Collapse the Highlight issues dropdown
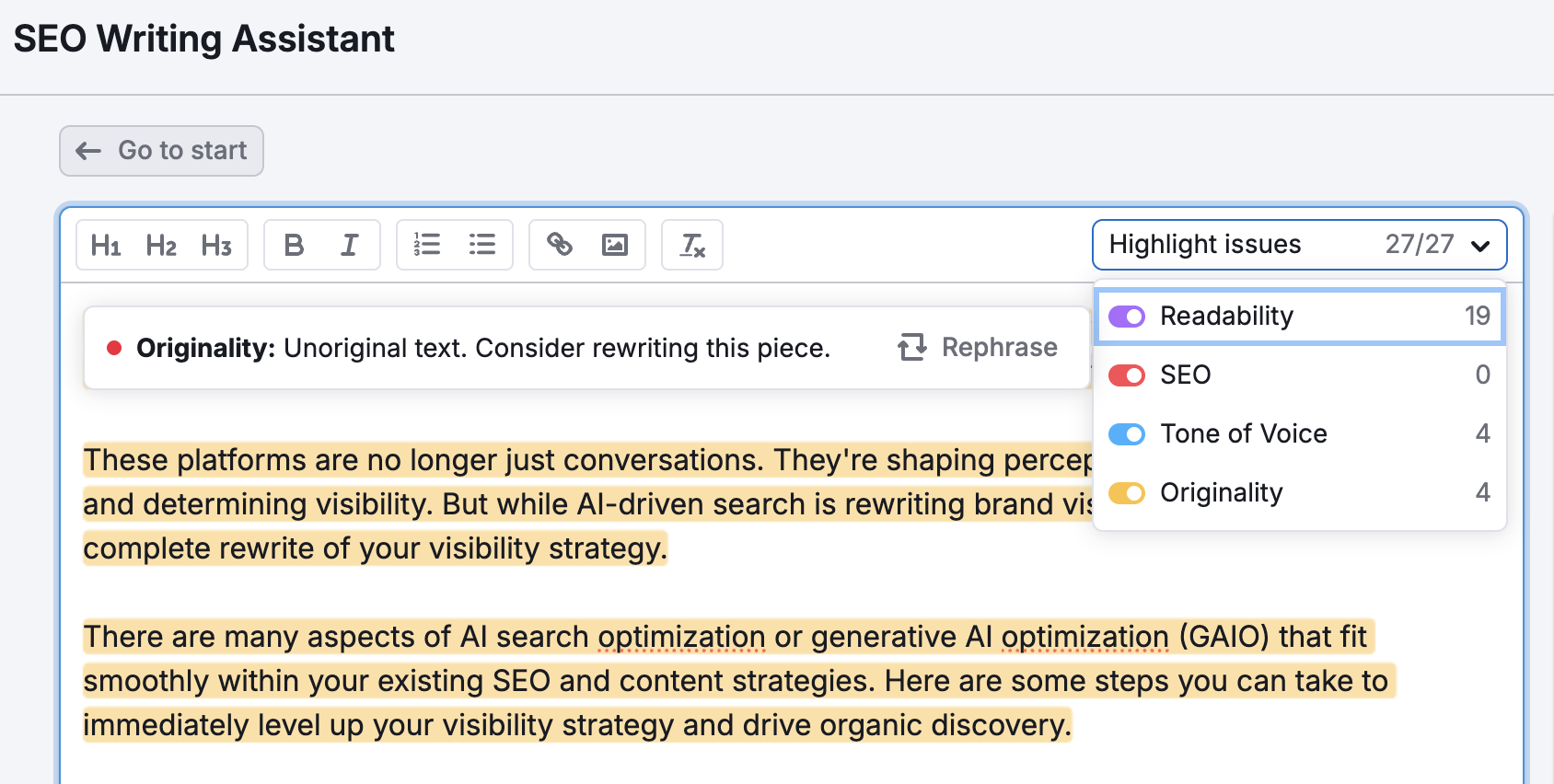This screenshot has width=1554, height=784. tap(1298, 245)
